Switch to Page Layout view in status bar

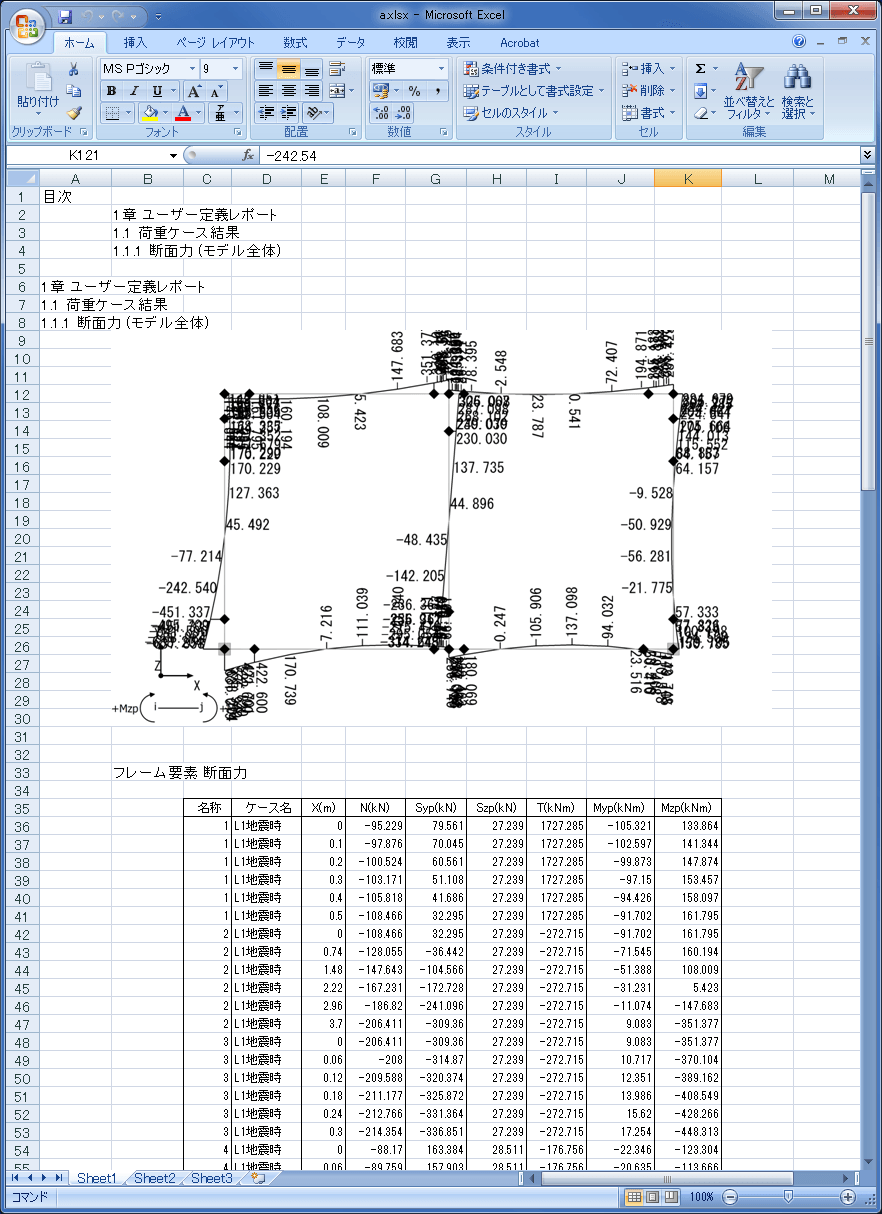click(652, 1197)
